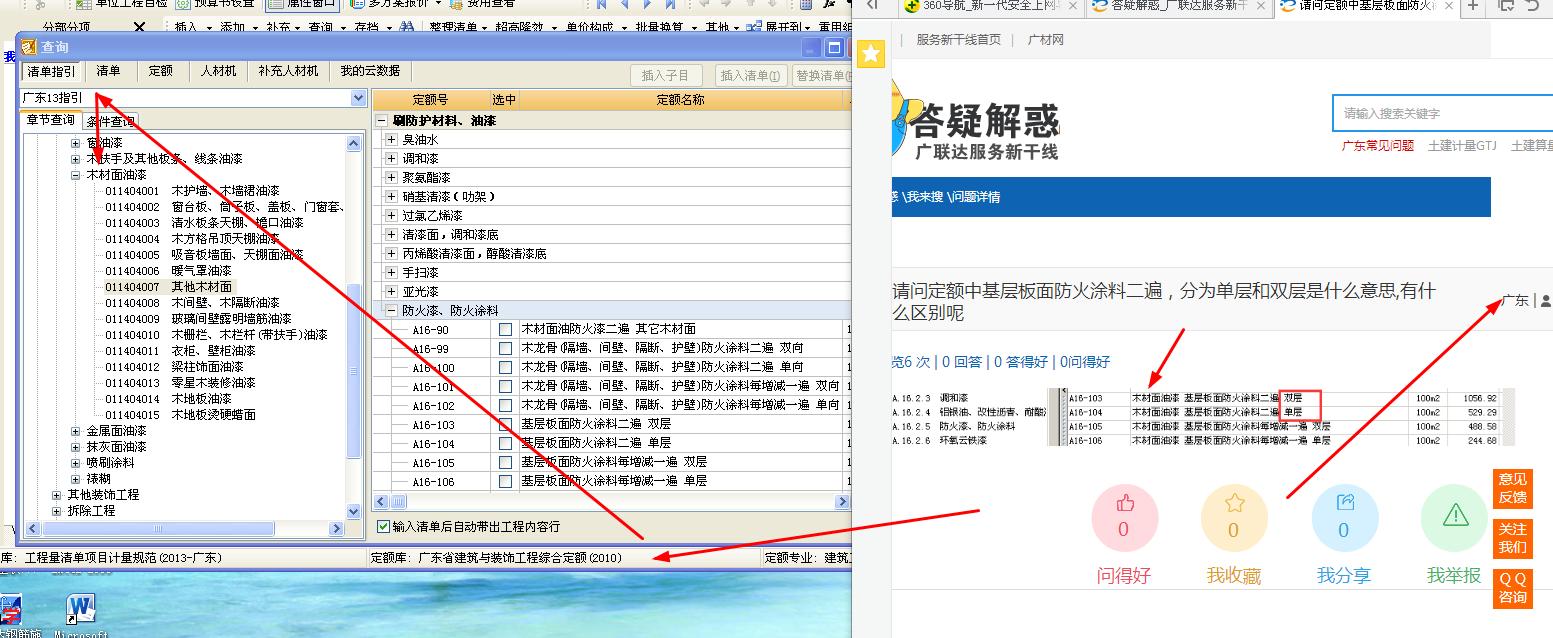Click the 广东常见问题 link
The width and height of the screenshot is (1553, 638).
point(1378,145)
